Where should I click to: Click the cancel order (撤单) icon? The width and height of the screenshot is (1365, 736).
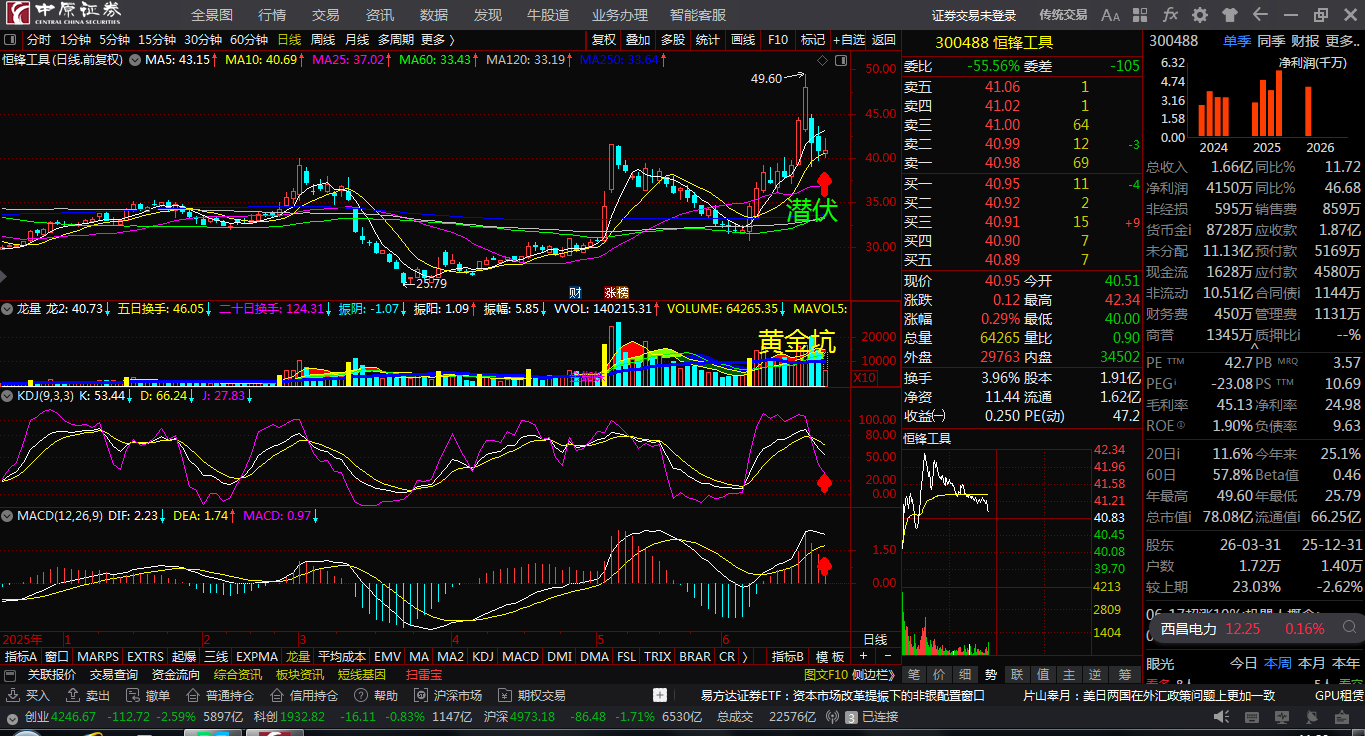133,696
